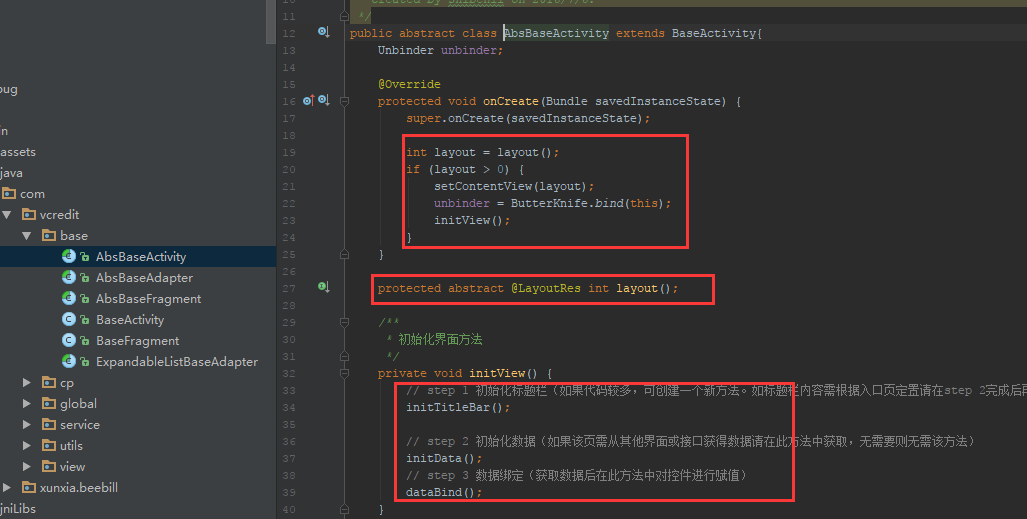Click the project panel vertical scrollbar
The image size is (1027, 519).
tap(270, 22)
